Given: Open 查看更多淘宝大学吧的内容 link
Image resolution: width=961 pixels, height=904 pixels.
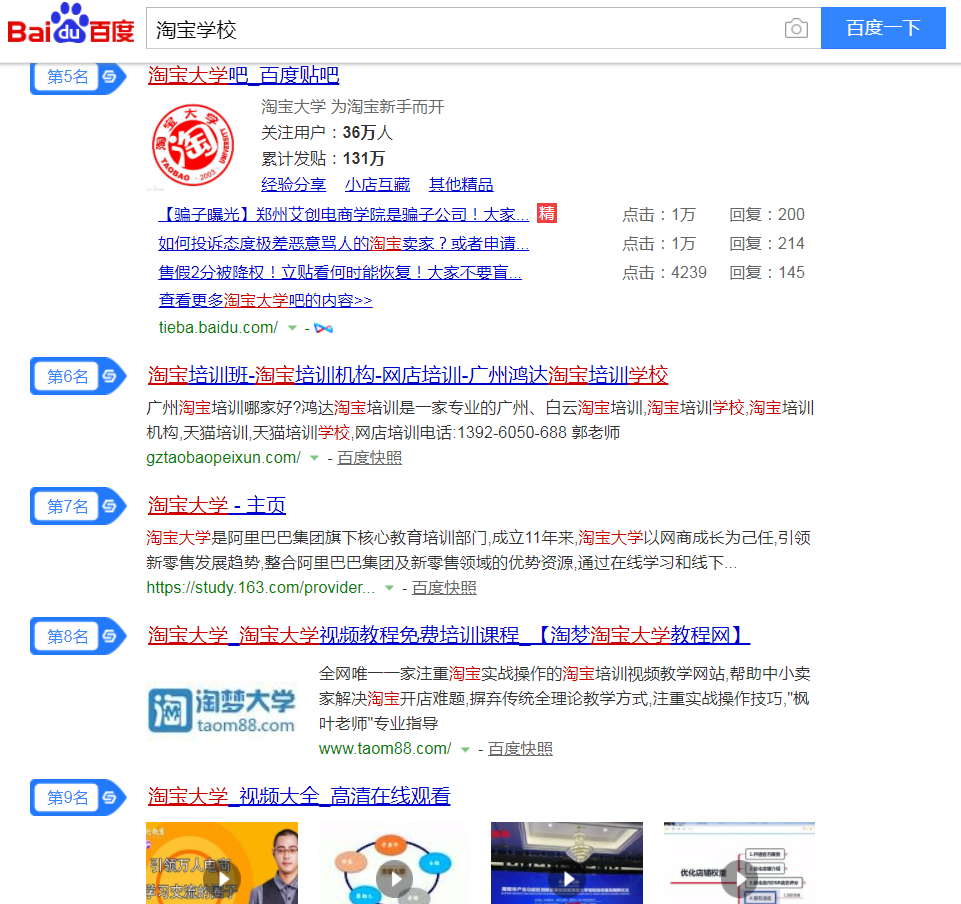Looking at the screenshot, I should tap(265, 300).
